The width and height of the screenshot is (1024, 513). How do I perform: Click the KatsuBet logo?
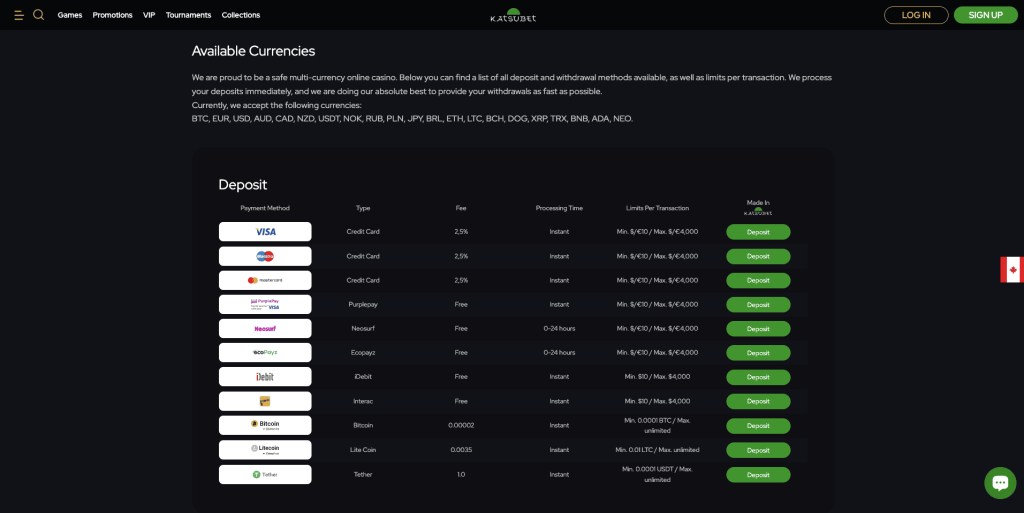point(513,15)
